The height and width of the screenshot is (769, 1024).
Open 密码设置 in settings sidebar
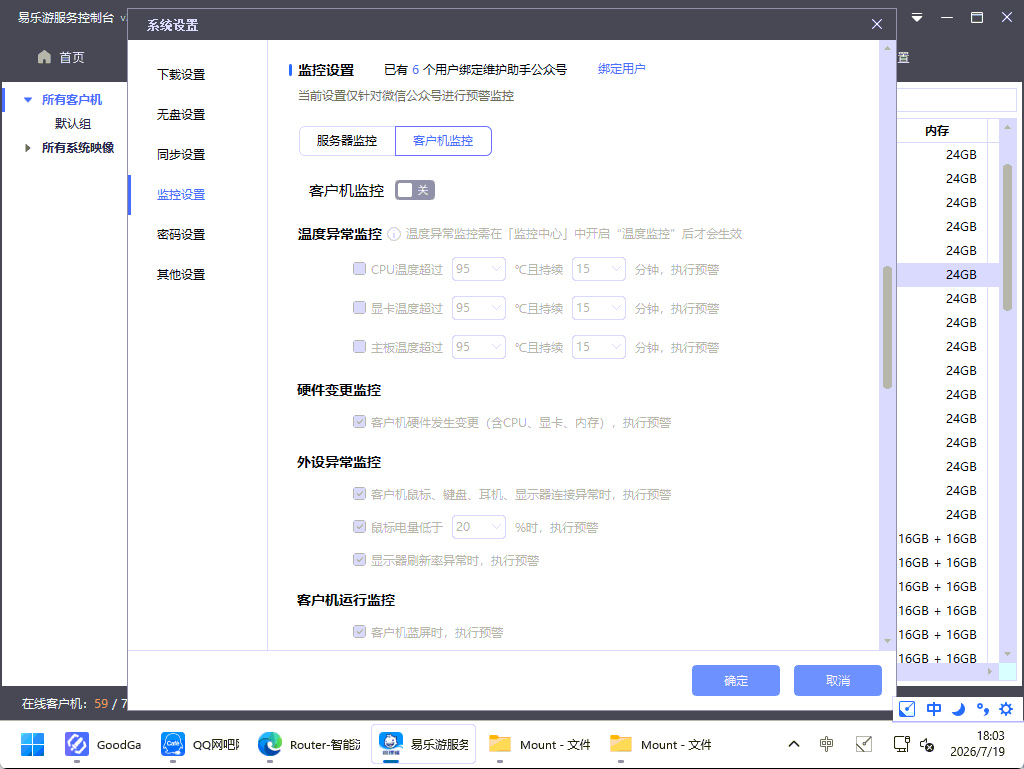[181, 234]
